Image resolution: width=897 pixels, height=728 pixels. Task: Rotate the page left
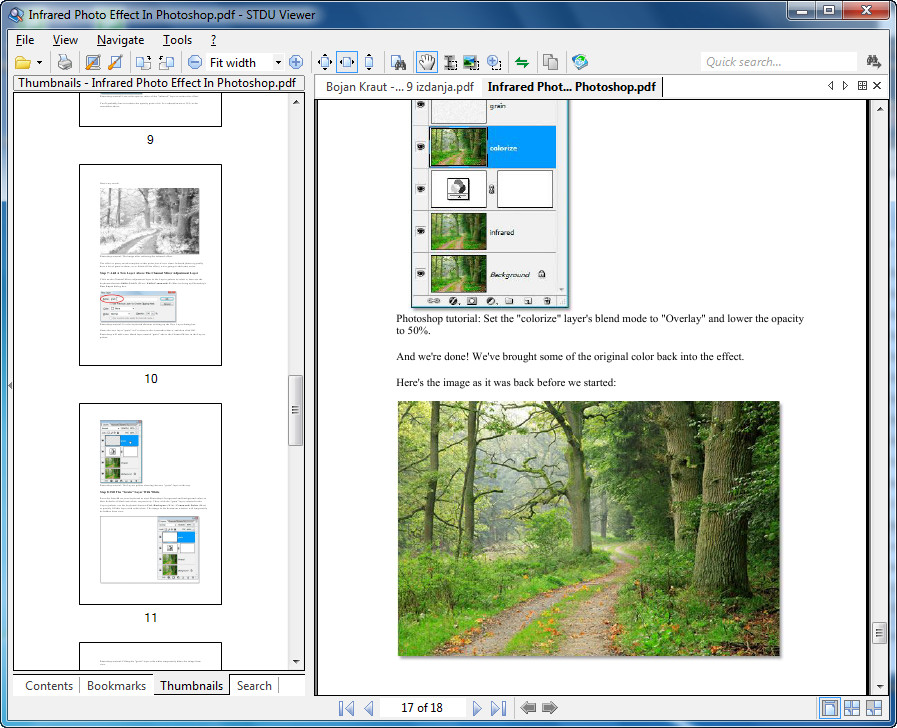click(x=143, y=62)
